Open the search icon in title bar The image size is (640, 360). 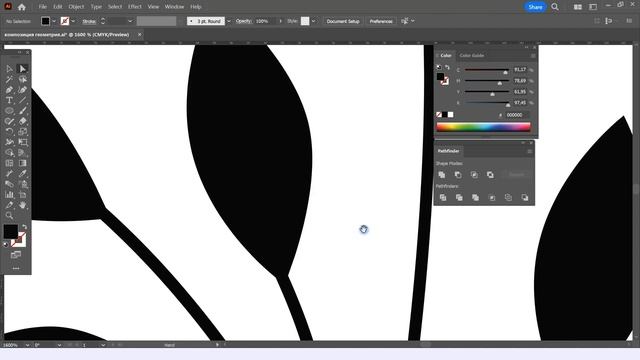coord(555,7)
